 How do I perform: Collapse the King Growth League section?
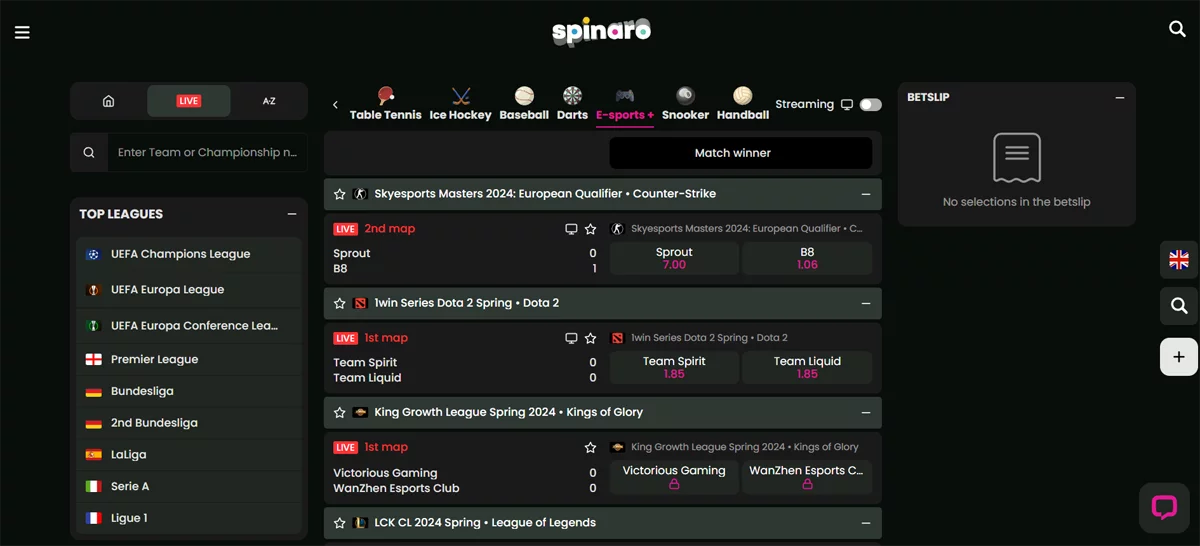866,412
